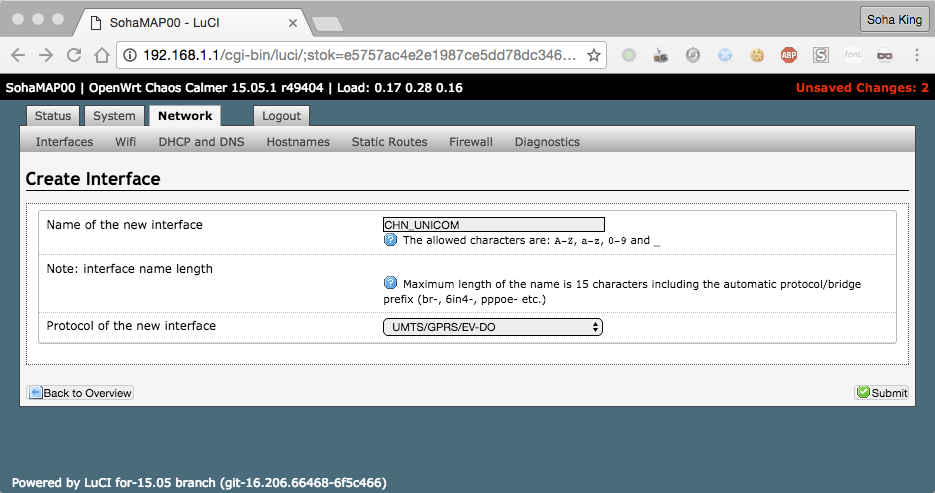Select the Logout tab
The height and width of the screenshot is (493, 935).
[x=281, y=116]
